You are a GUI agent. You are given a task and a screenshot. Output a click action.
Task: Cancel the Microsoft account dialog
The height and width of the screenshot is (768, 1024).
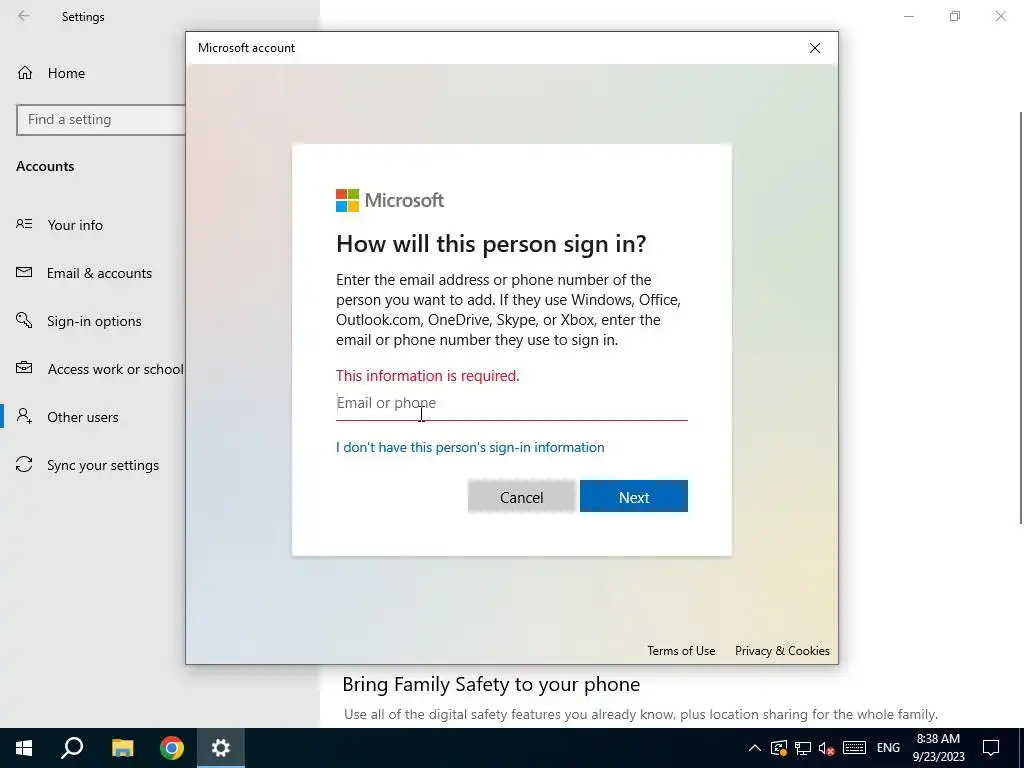click(521, 497)
